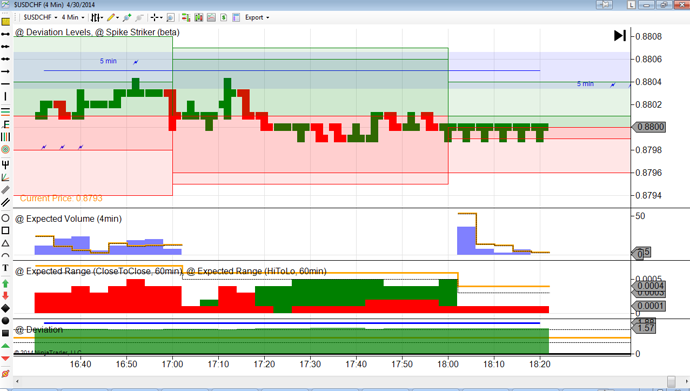Screen dimensions: 690x391
Task: Click the 0.0001 range value marker
Action: coord(649,306)
